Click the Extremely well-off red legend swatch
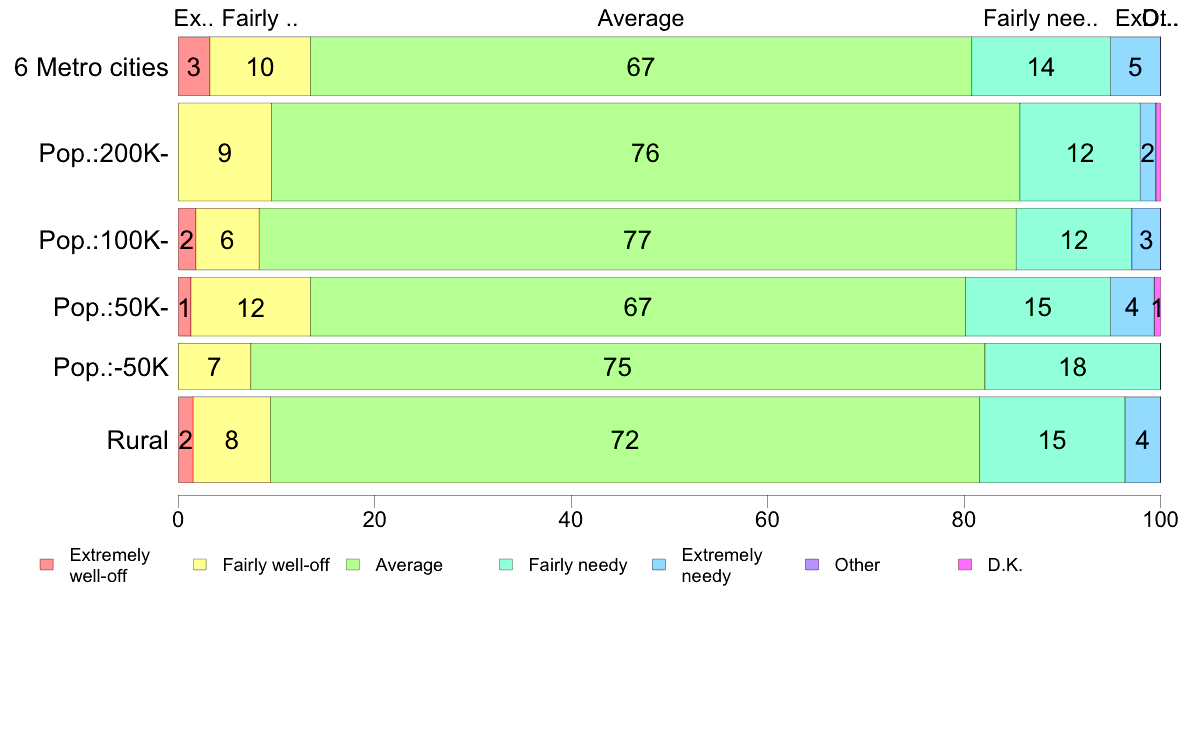The height and width of the screenshot is (736, 1188). point(47,565)
